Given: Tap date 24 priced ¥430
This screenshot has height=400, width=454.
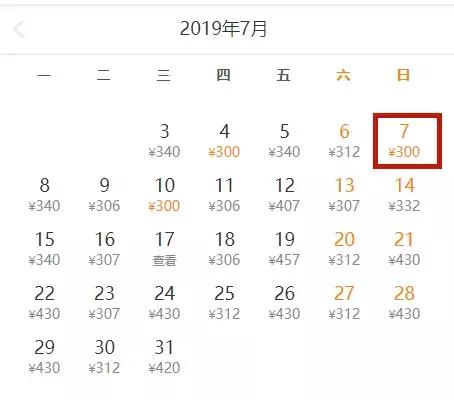Looking at the screenshot, I should tap(164, 303).
